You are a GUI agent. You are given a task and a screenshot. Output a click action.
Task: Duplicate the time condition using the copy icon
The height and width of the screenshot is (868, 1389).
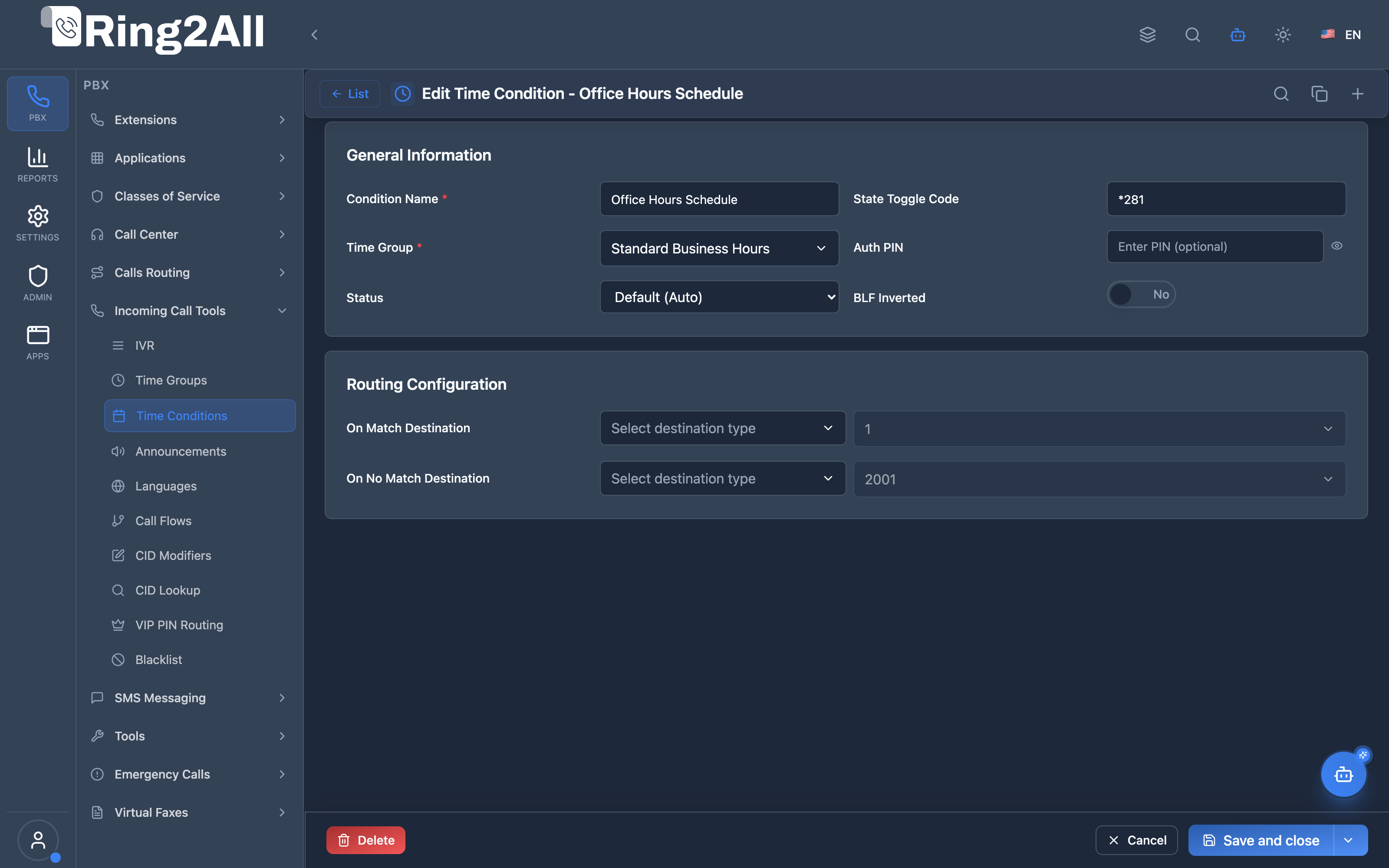click(1319, 94)
